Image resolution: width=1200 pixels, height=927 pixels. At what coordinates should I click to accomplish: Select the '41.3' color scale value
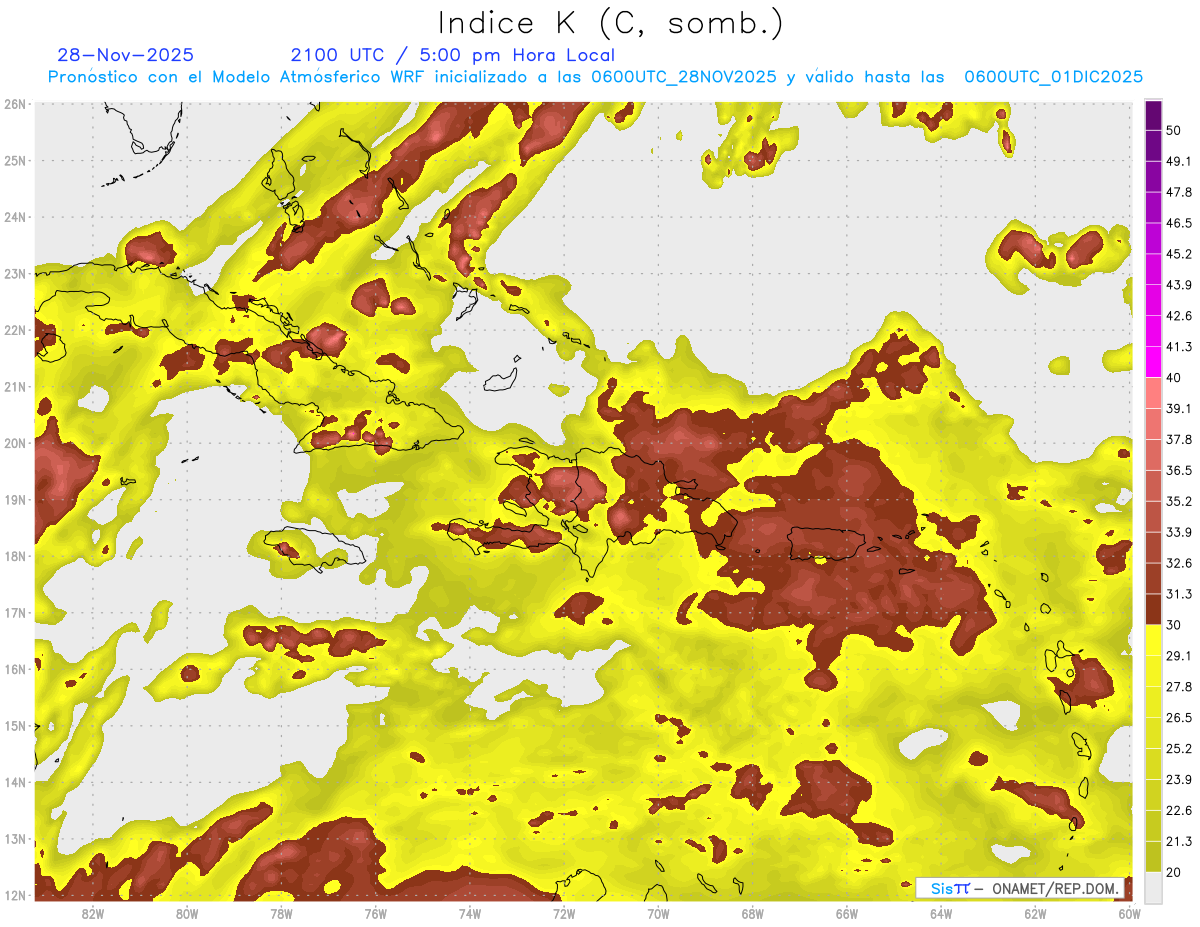[1178, 347]
